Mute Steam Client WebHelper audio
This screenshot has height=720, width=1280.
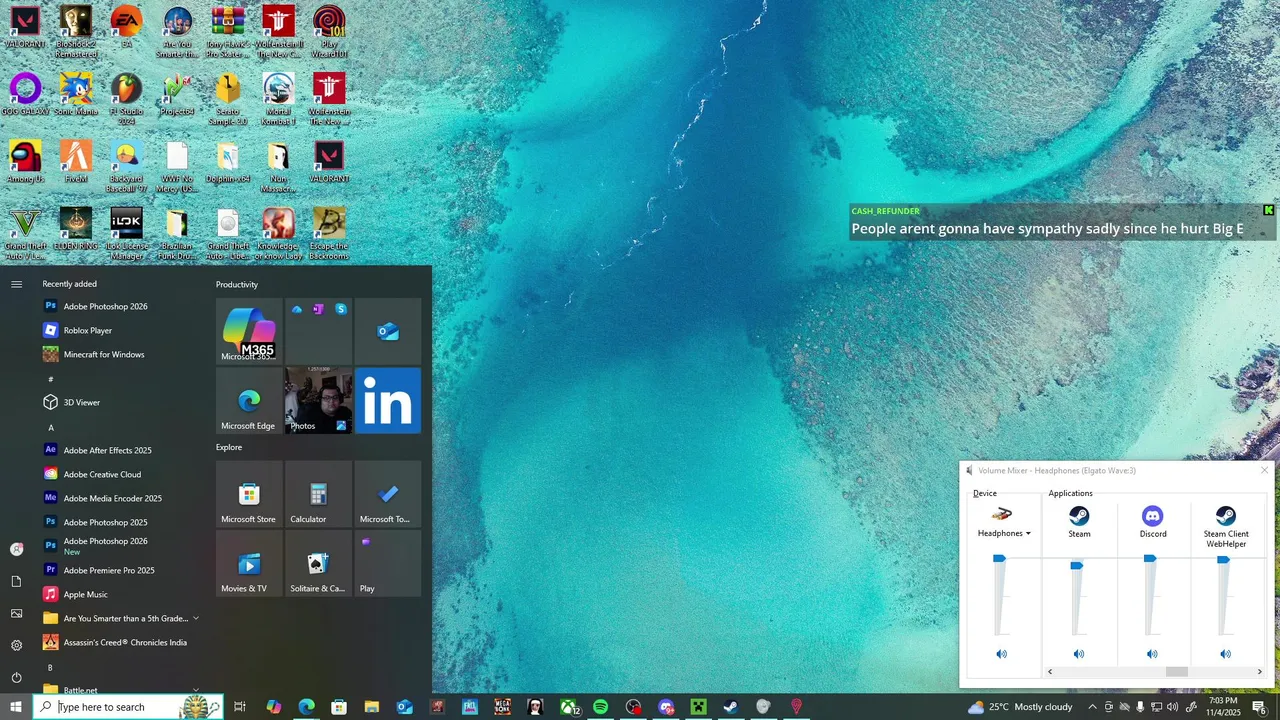tap(1225, 654)
